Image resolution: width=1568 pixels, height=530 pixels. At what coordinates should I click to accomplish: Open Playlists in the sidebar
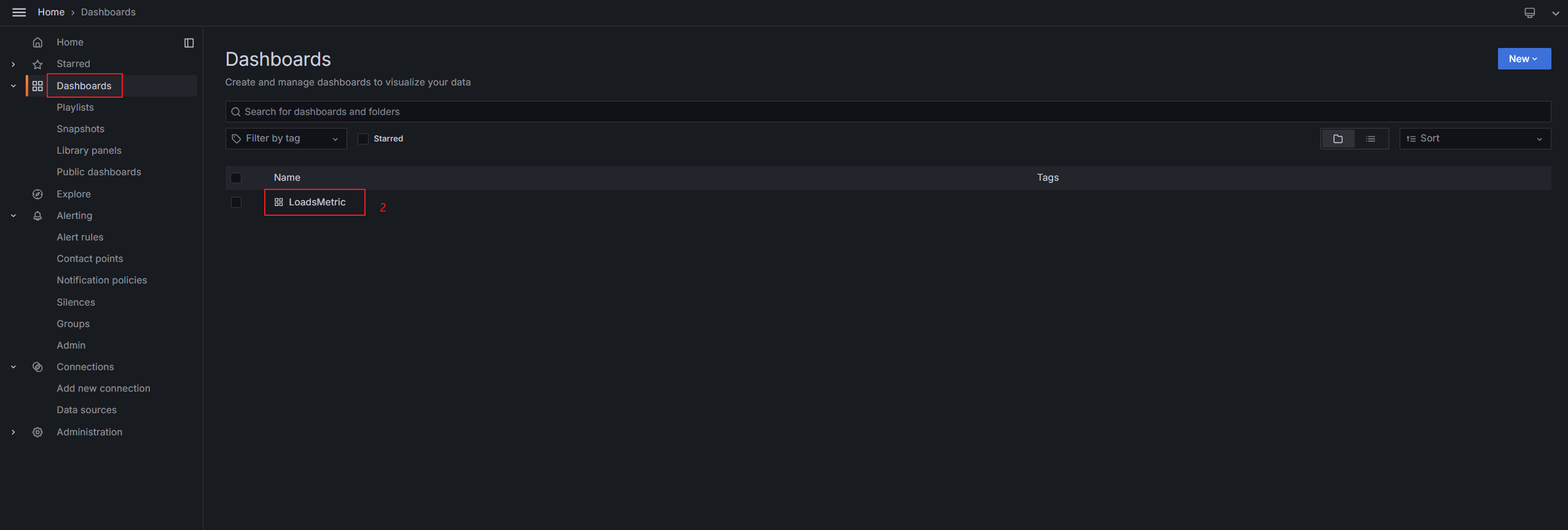(75, 108)
